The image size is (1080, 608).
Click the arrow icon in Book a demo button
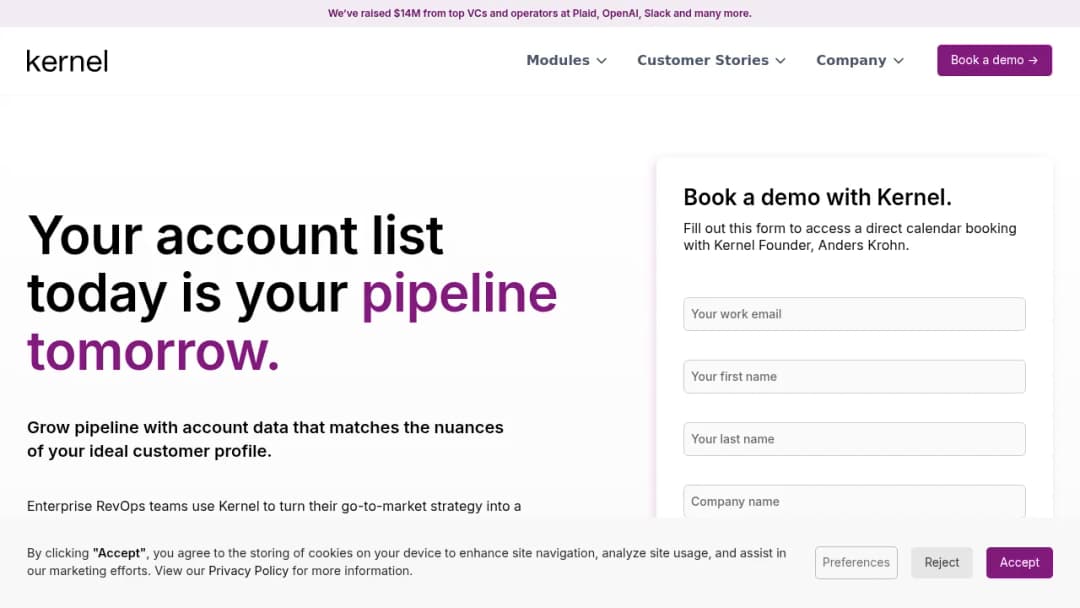(1032, 61)
